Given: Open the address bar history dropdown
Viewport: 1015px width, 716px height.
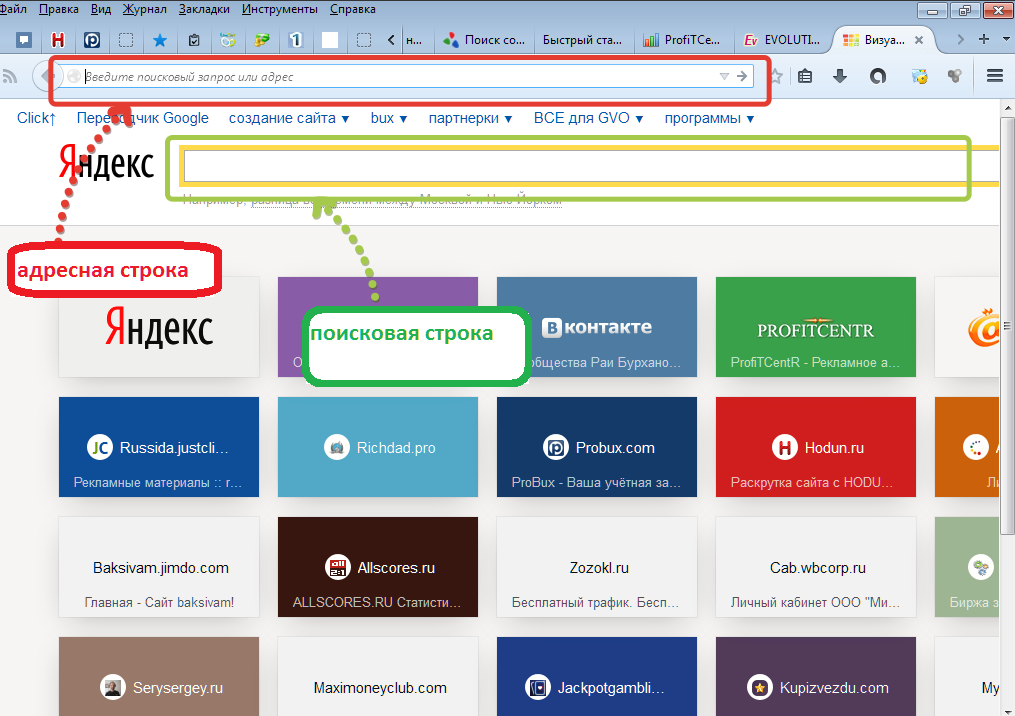Looking at the screenshot, I should pyautogui.click(x=724, y=76).
